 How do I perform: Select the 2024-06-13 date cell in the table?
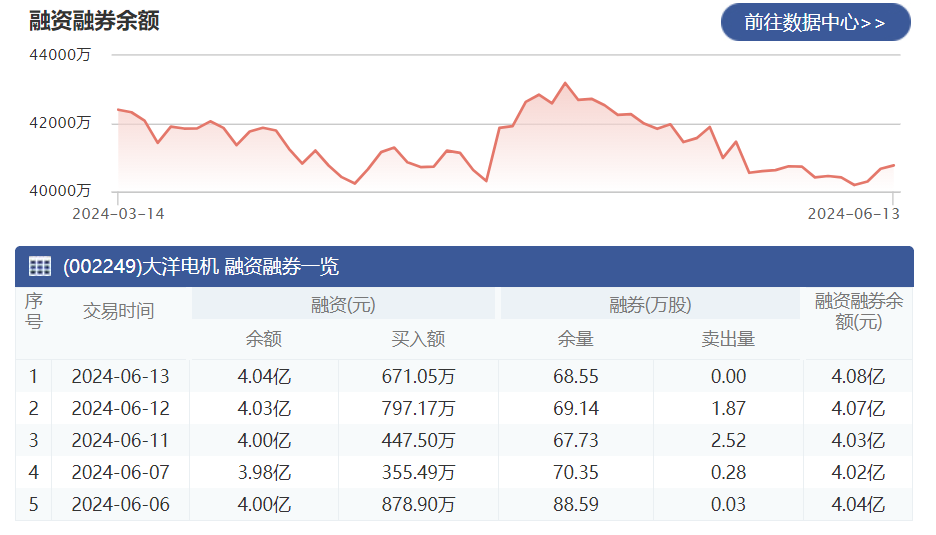pyautogui.click(x=121, y=376)
